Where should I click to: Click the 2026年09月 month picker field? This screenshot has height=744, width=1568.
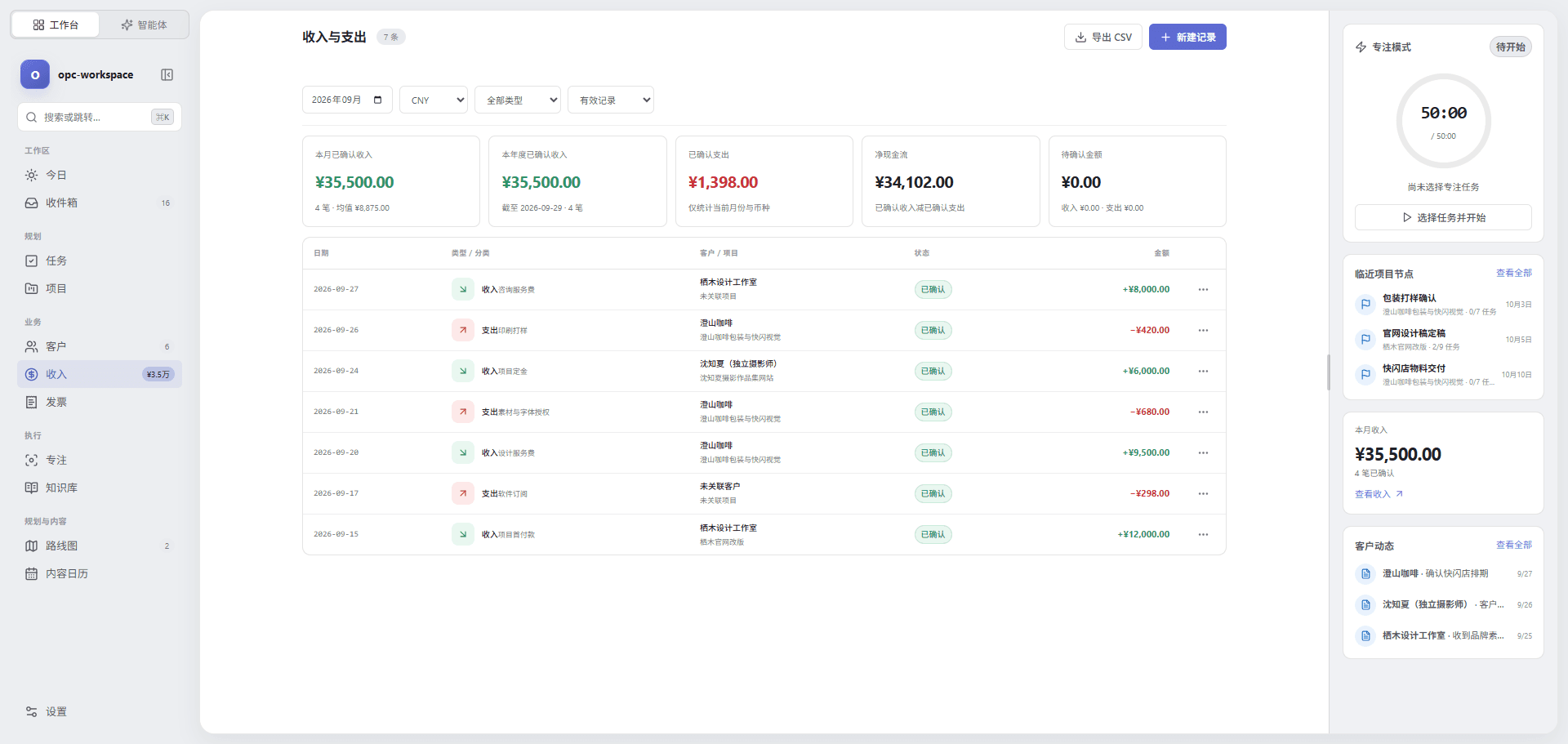click(347, 100)
